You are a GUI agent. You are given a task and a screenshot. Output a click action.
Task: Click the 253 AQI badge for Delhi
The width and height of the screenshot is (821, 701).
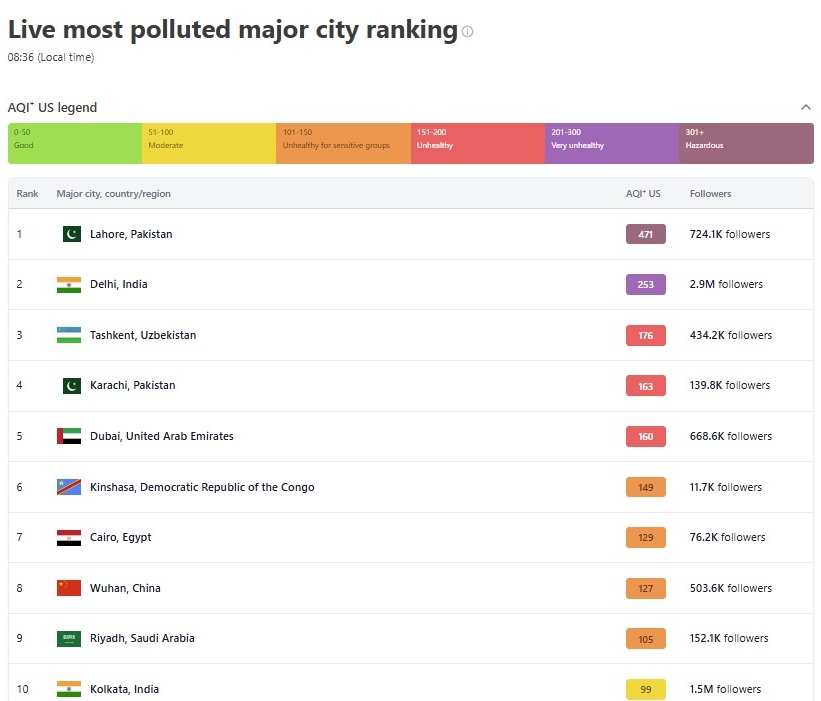tap(646, 284)
